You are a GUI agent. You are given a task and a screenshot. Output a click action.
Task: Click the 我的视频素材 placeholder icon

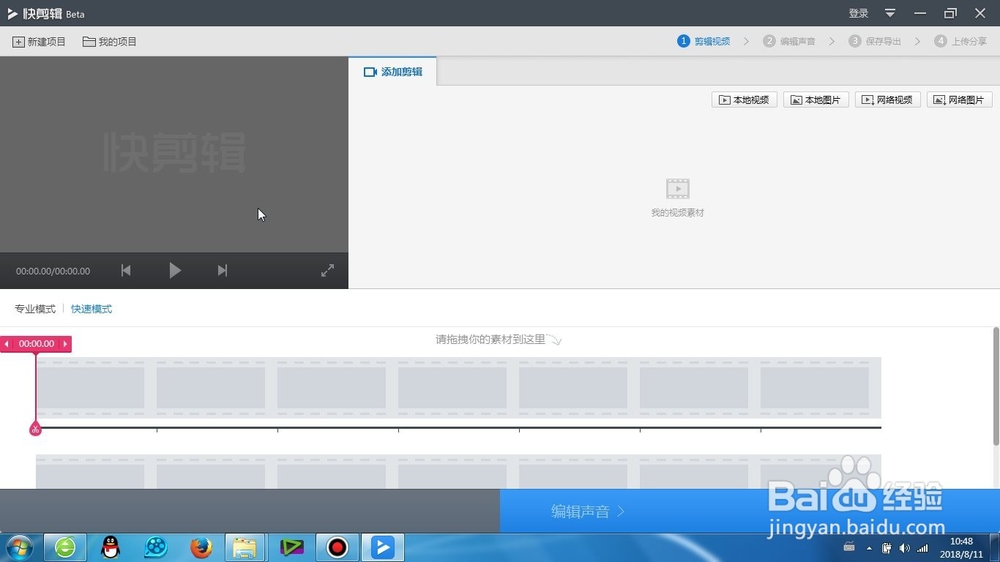677,189
